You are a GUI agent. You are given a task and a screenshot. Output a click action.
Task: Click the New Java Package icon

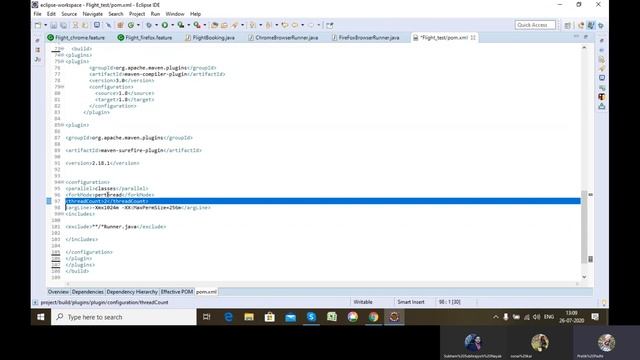120,25
